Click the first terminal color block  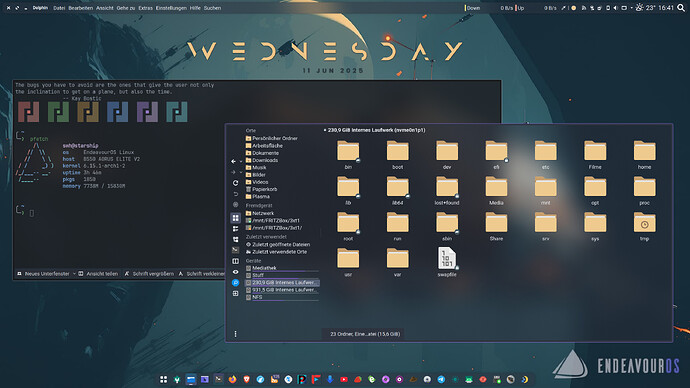(x=29, y=112)
